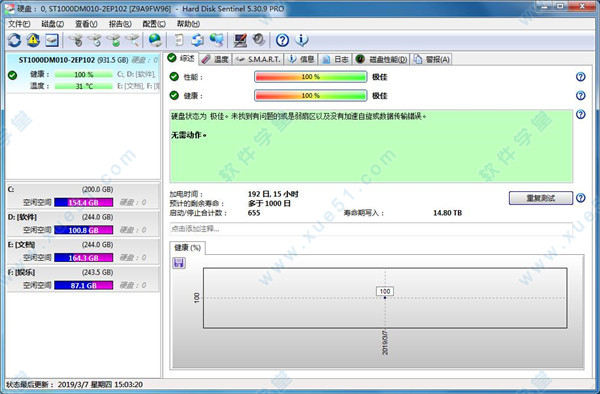Select disk ST1000DM010-2EP102 in the list
The height and width of the screenshot is (394, 600).
point(83,73)
